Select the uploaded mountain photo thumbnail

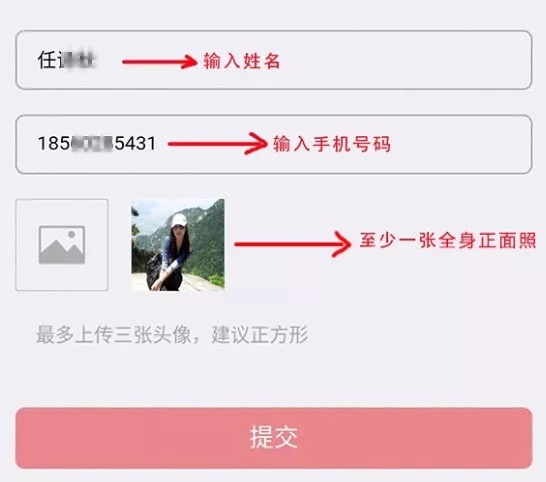[178, 244]
